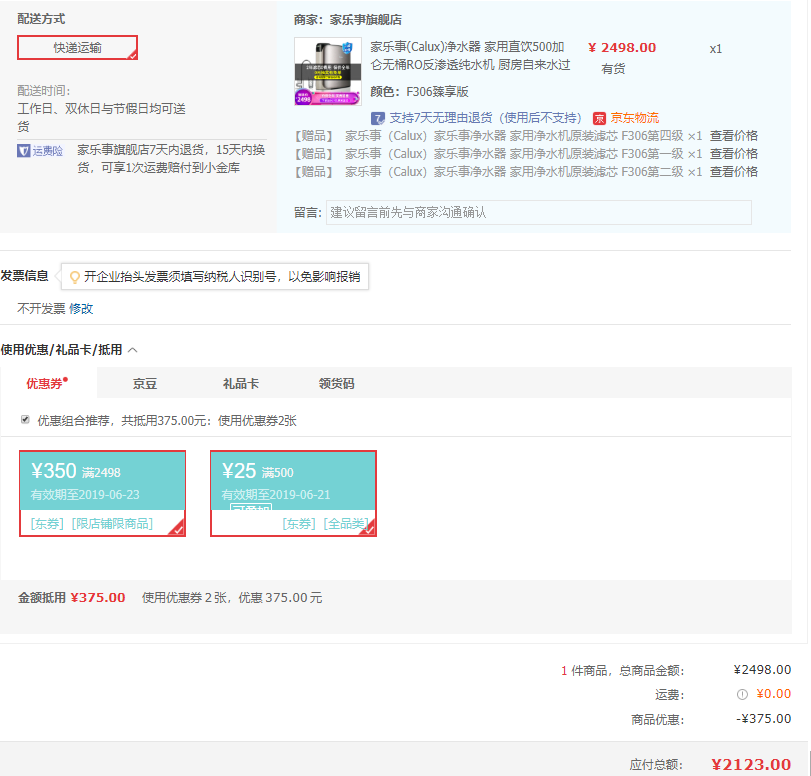Deselect the ¥350 满2498 coupon
Viewport: 811px width, 776px height.
[x=102, y=494]
